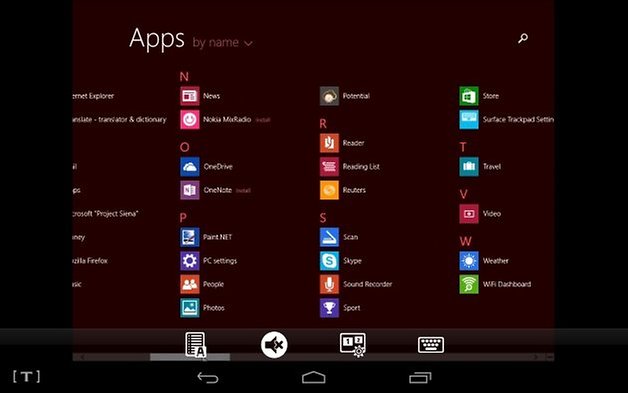Open the Photos app icon
The image size is (628, 393).
(189, 308)
